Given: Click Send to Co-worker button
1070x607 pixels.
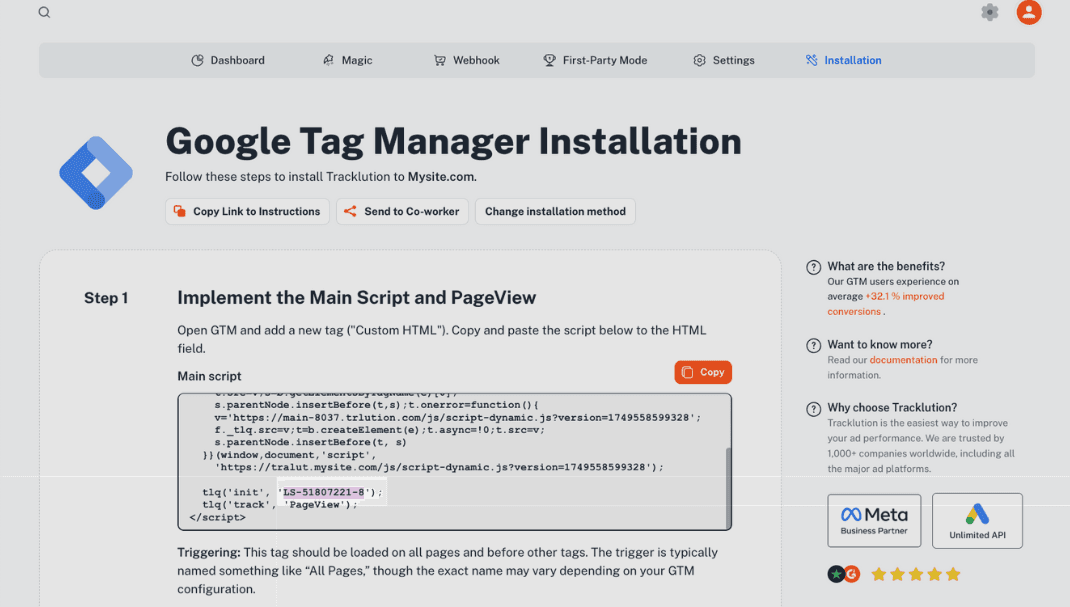Looking at the screenshot, I should [402, 211].
